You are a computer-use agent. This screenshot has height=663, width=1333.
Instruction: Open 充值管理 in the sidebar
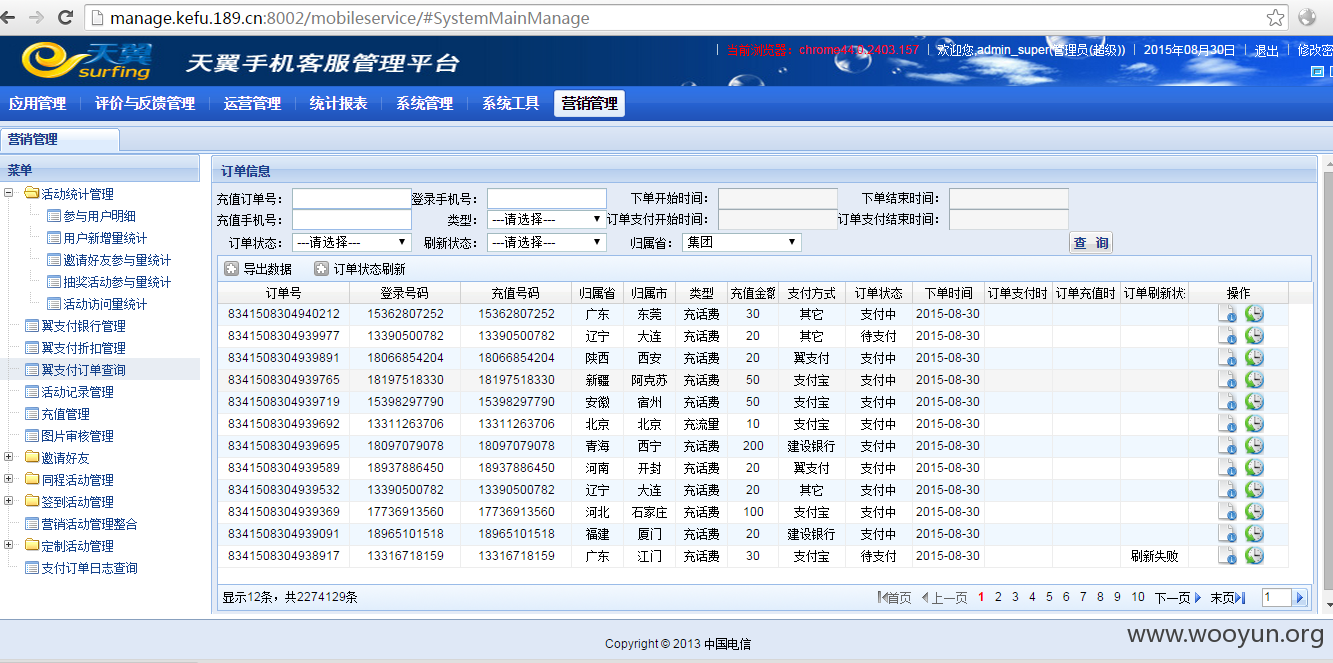[x=65, y=414]
